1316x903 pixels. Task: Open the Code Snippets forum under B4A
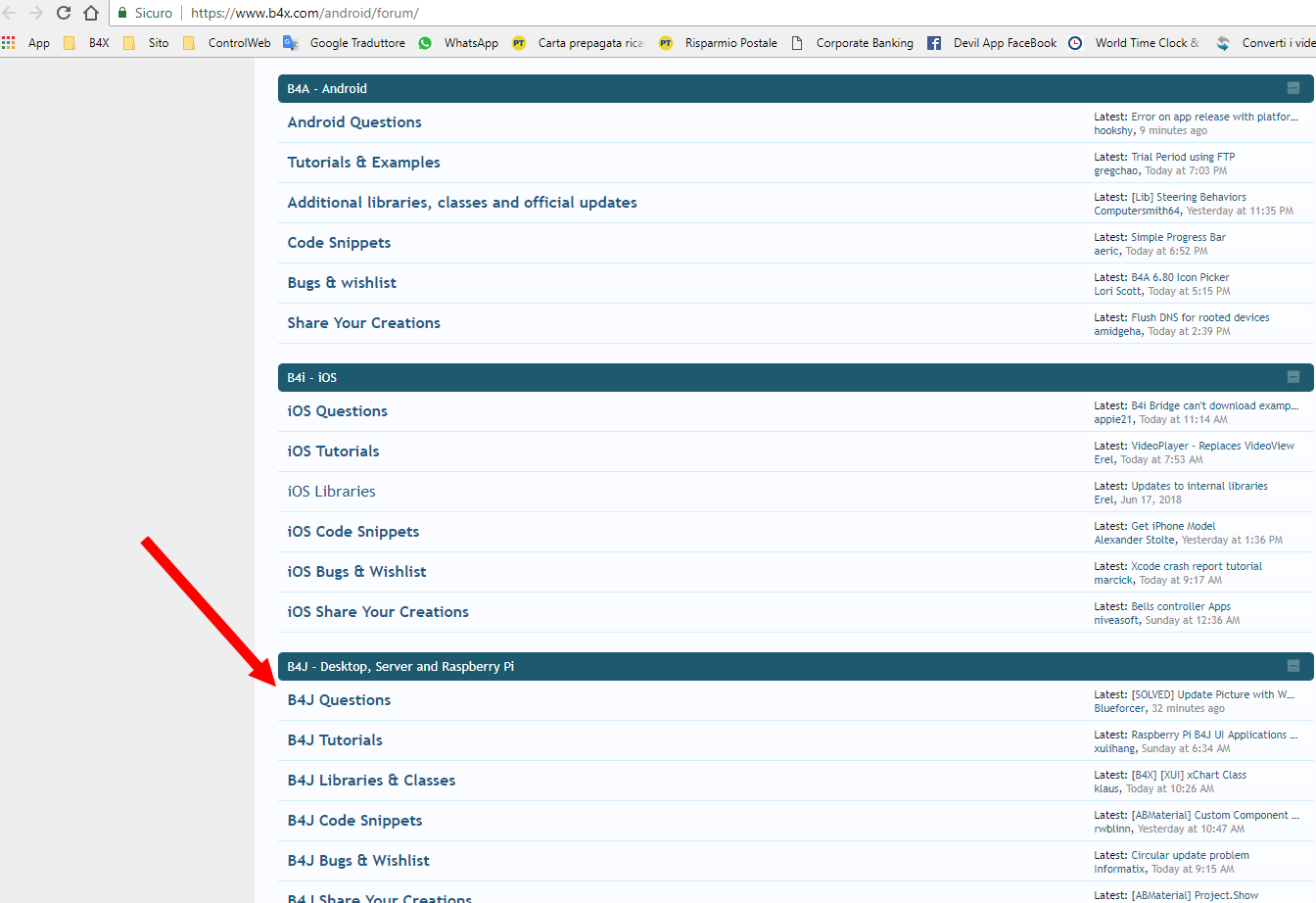pyautogui.click(x=339, y=243)
